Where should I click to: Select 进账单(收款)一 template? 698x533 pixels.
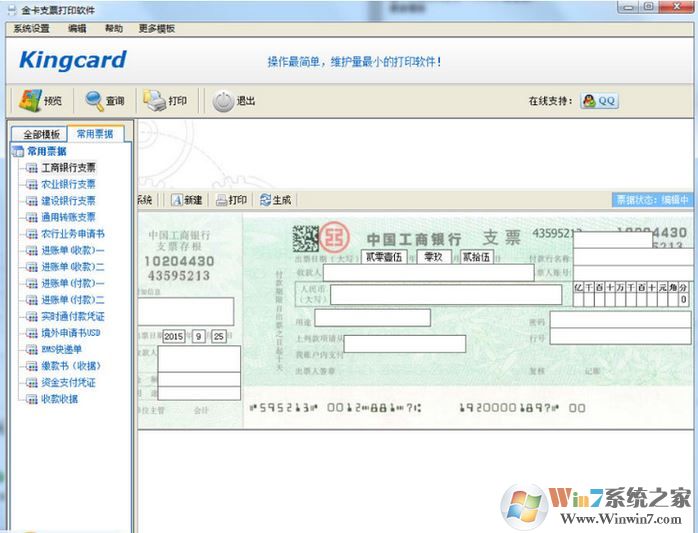coord(73,250)
